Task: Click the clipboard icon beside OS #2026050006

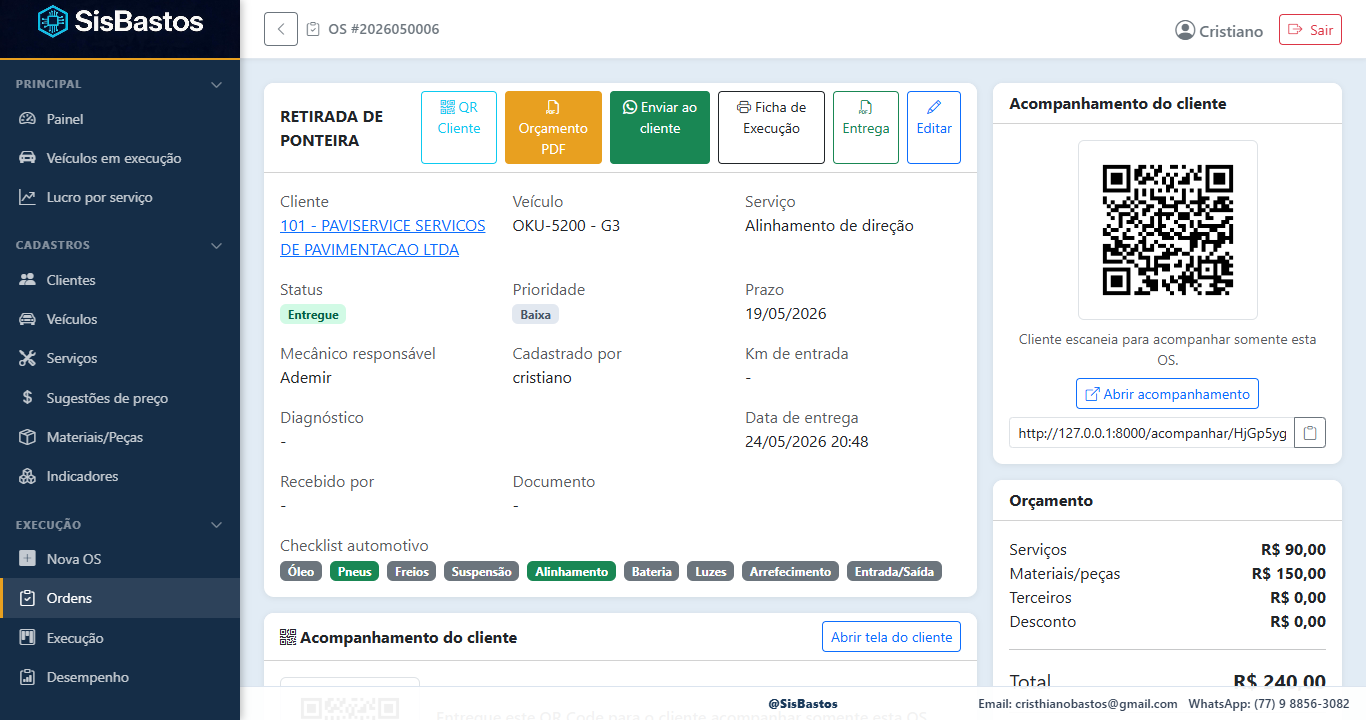Action: click(x=313, y=29)
